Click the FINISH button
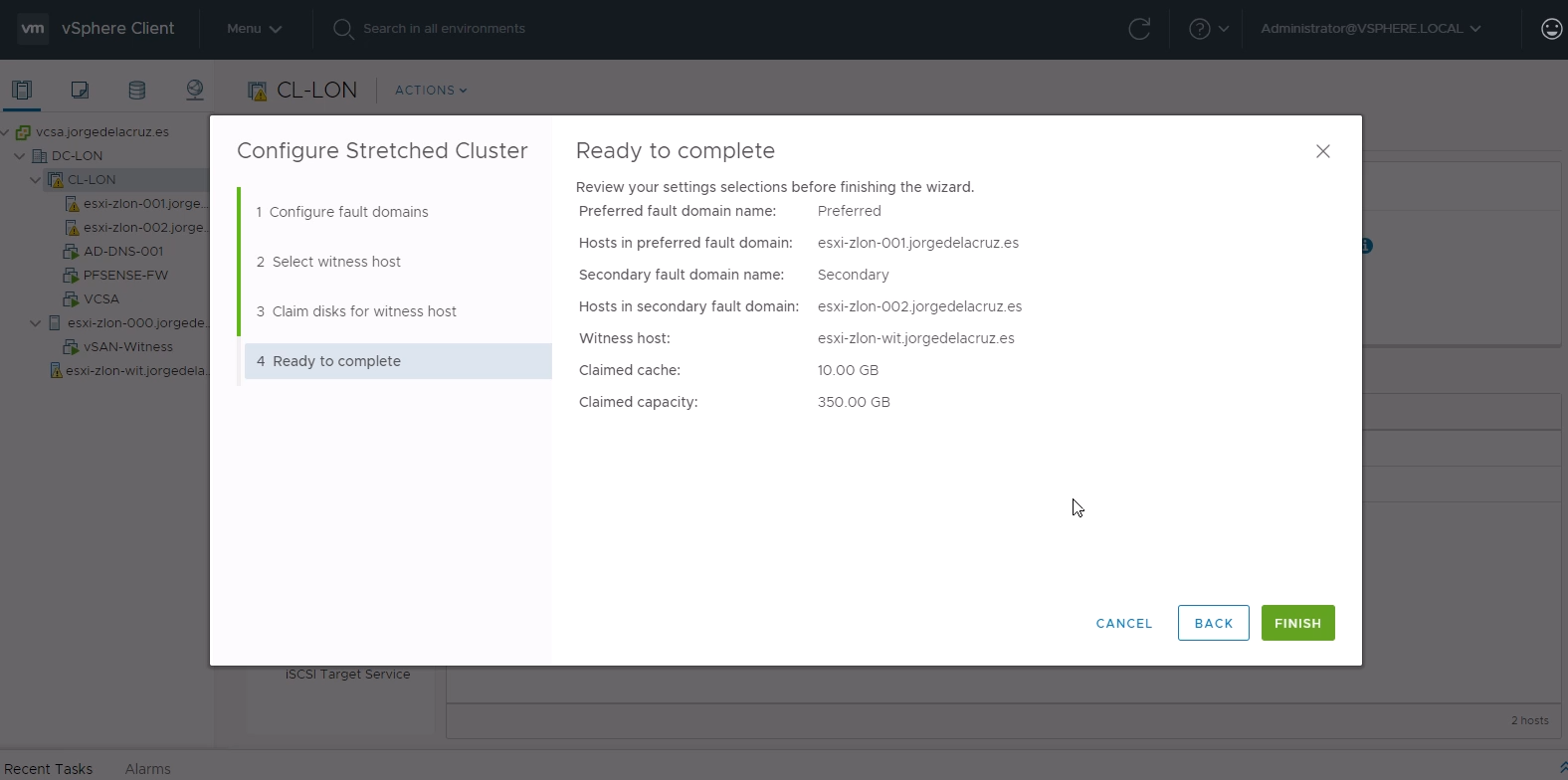1568x780 pixels. coord(1298,623)
